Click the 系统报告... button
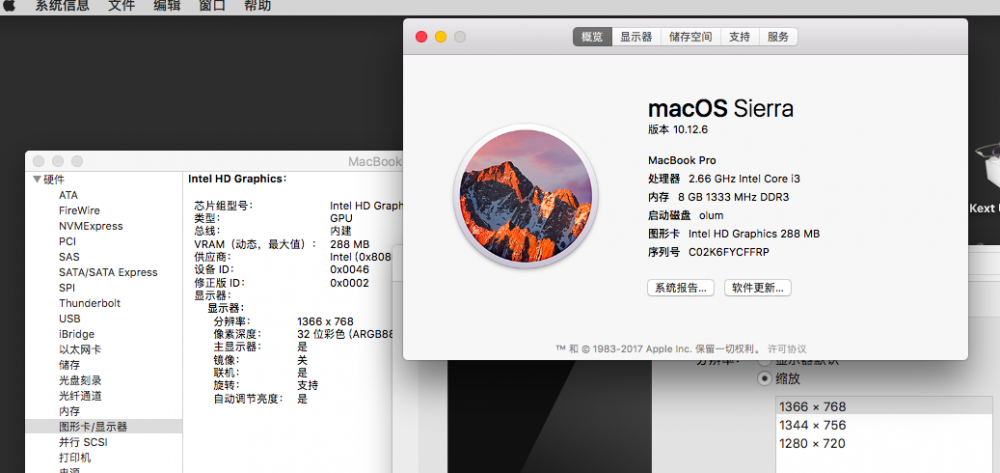Viewport: 1000px width, 473px height. (x=680, y=287)
